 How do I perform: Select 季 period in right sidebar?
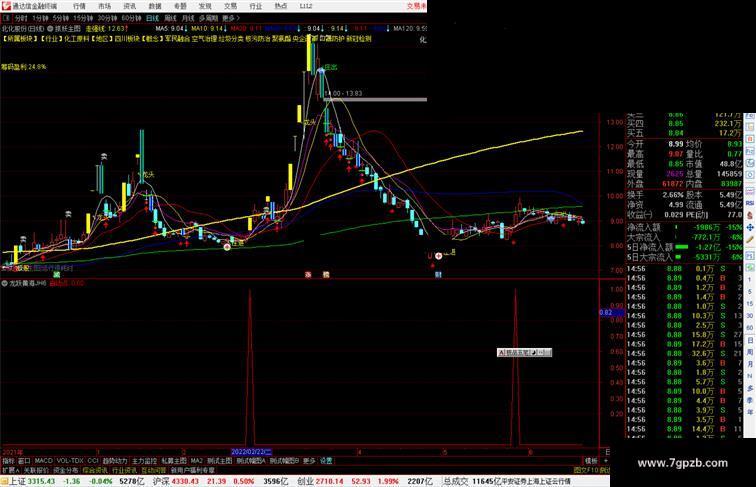tap(750, 400)
